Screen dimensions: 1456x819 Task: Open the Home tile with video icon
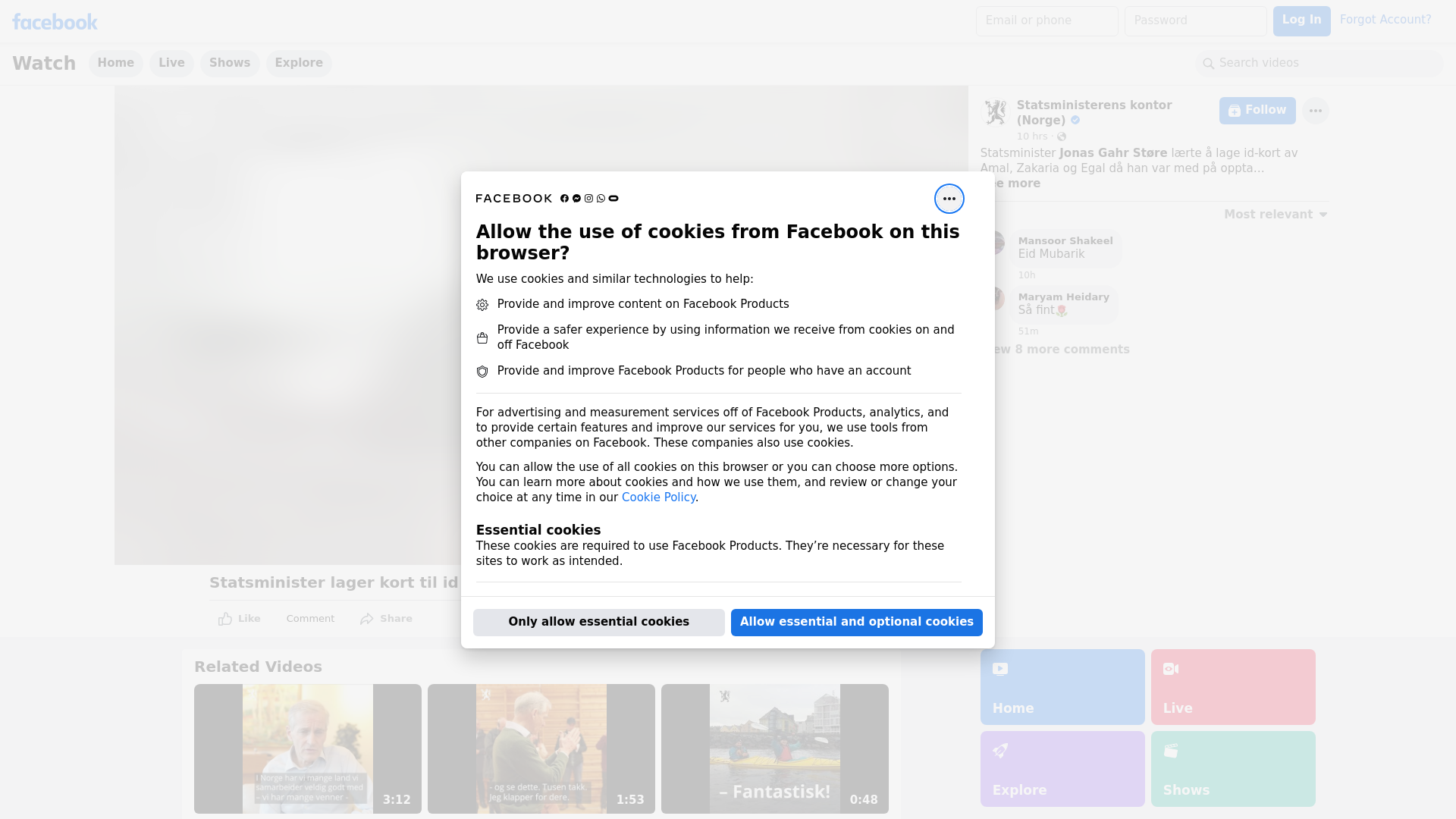click(x=1062, y=687)
